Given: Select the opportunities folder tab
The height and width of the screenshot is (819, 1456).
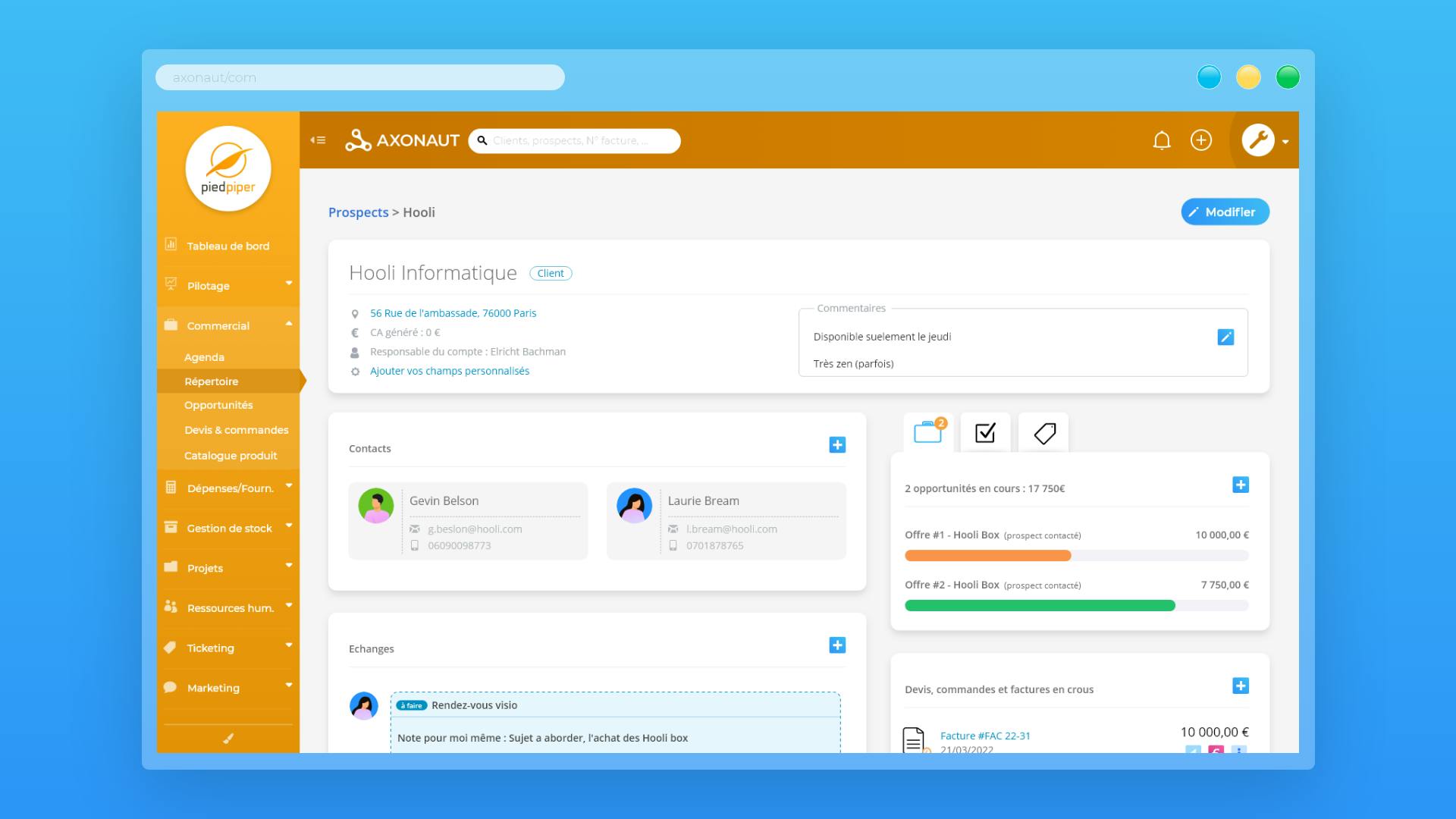Looking at the screenshot, I should [928, 432].
